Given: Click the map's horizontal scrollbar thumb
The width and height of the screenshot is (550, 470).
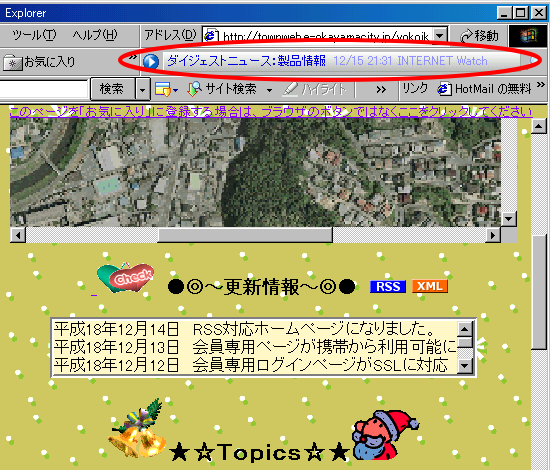Looking at the screenshot, I should pos(245,235).
